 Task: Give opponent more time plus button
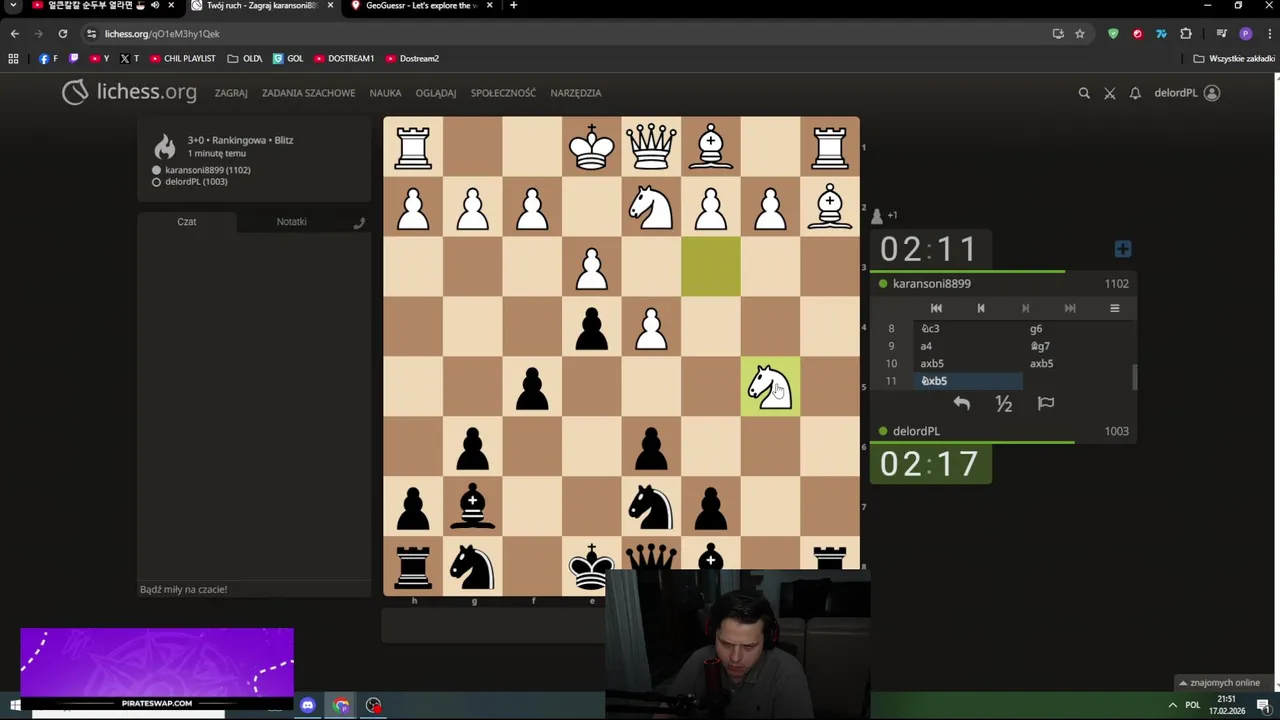click(x=1123, y=249)
